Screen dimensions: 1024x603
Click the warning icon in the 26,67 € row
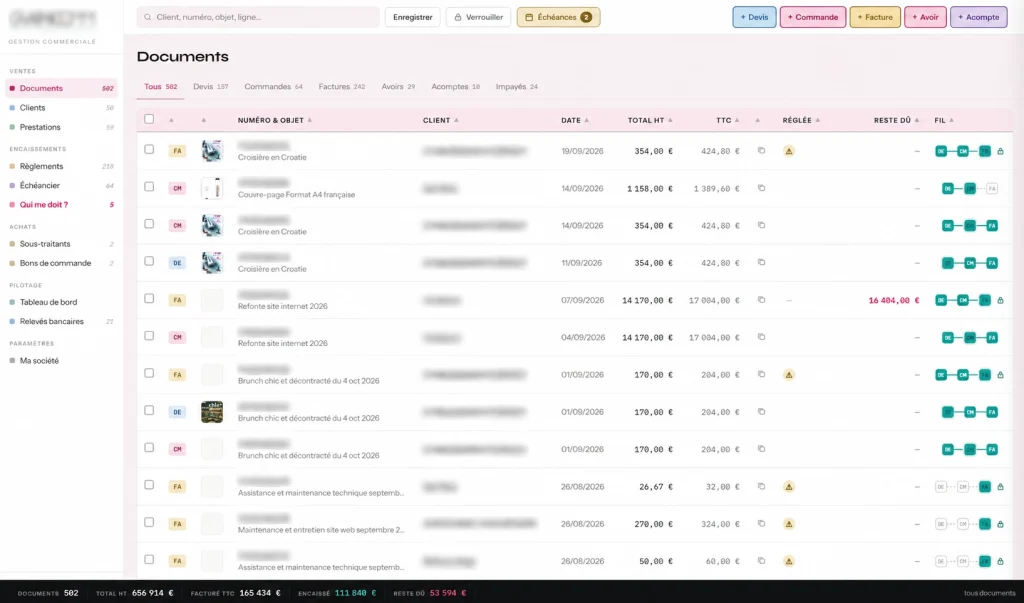click(x=789, y=487)
